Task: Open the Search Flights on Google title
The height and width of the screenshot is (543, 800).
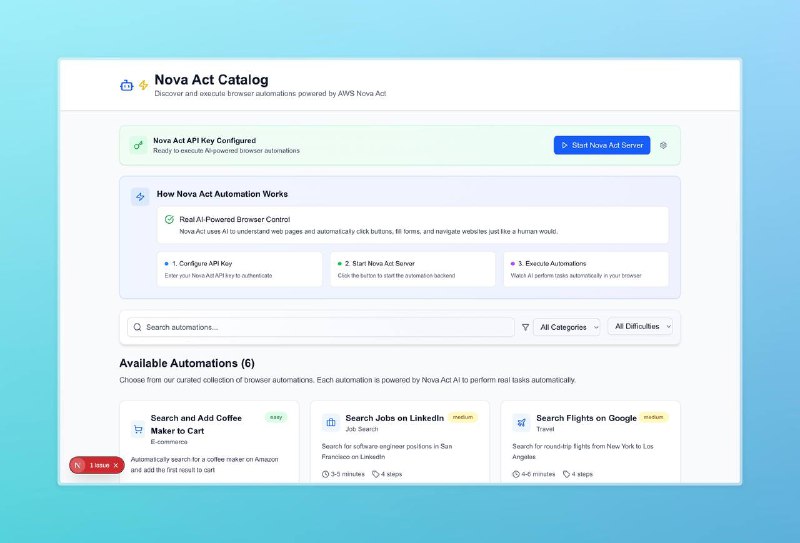Action: (x=586, y=418)
